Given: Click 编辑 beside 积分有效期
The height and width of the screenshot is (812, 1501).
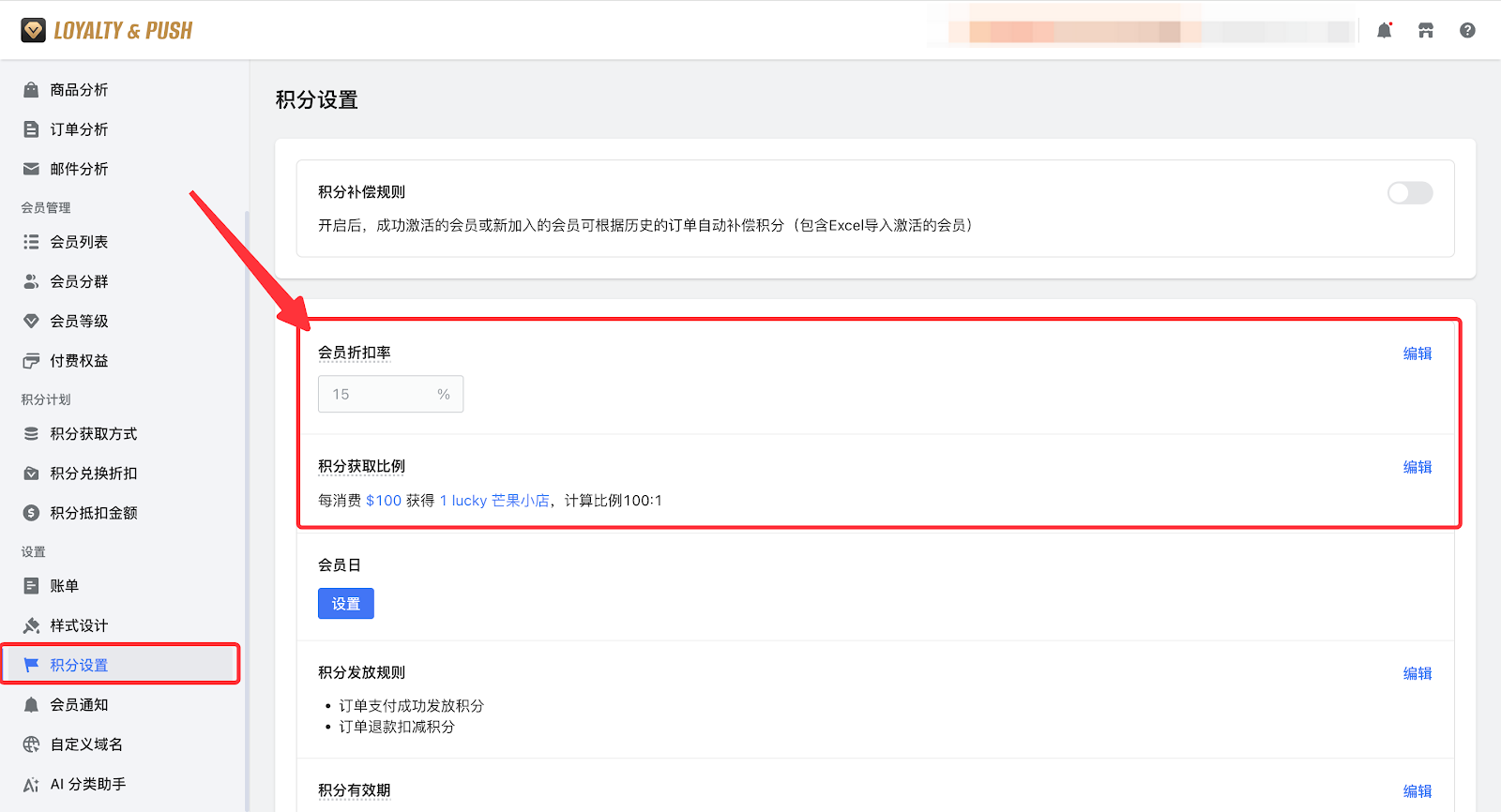Looking at the screenshot, I should (x=1417, y=791).
